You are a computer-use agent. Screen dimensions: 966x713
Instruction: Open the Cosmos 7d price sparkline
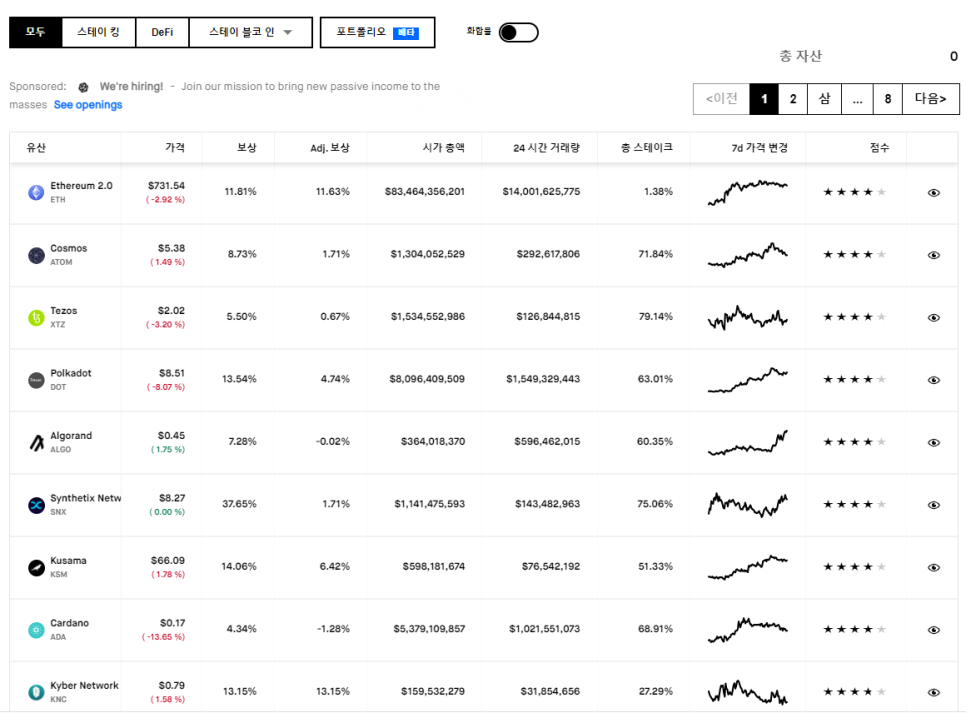(x=748, y=255)
